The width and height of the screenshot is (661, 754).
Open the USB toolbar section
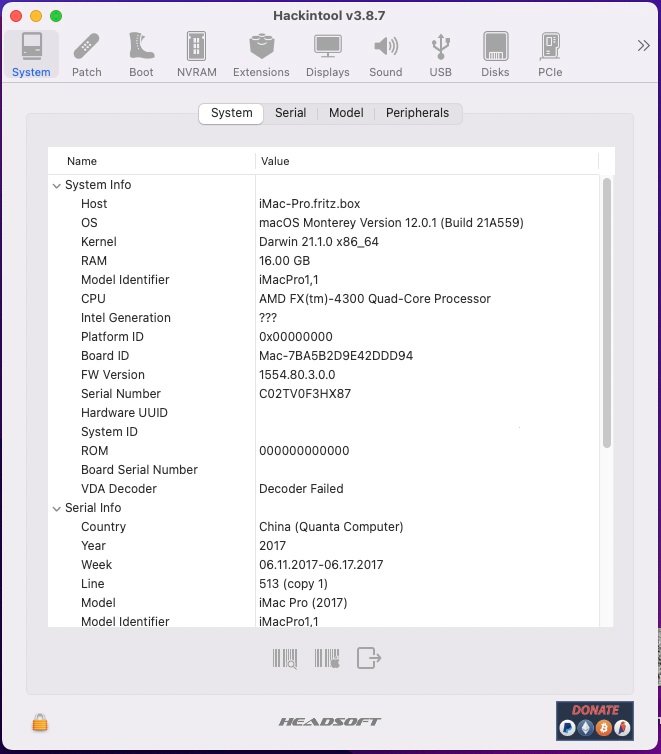pos(440,54)
